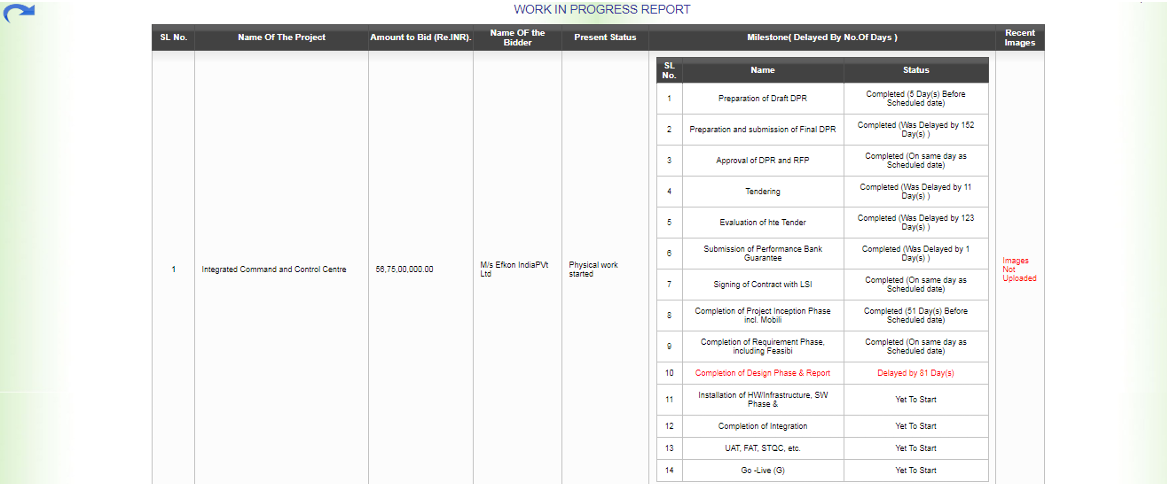The height and width of the screenshot is (484, 1167).
Task: Click the bid amount 56,75,00,000.00 cell
Action: click(x=404, y=269)
